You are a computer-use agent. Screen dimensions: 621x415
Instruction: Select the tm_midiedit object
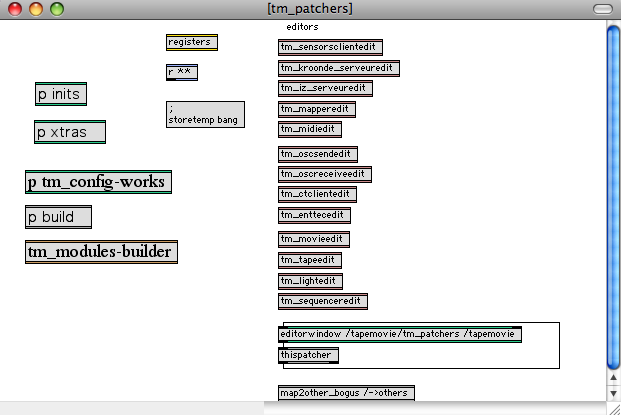pos(310,129)
